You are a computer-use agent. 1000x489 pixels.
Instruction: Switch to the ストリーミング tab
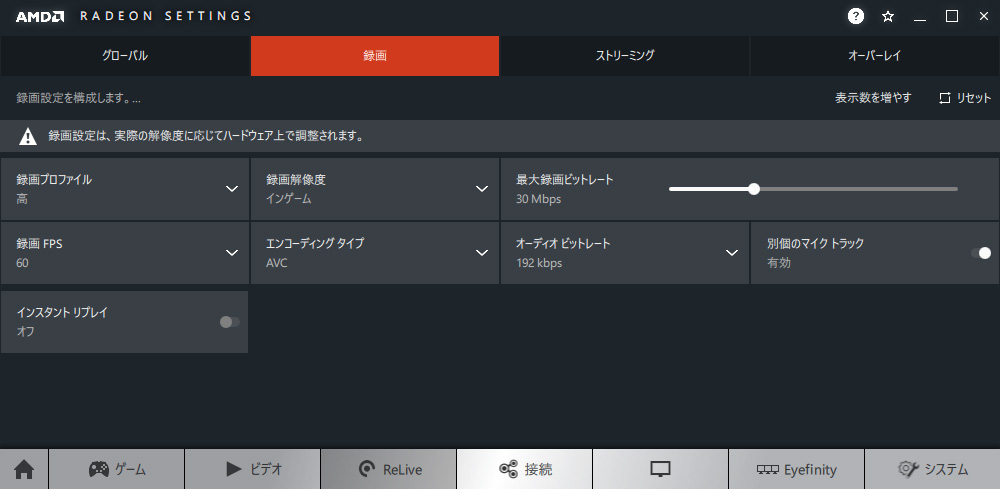click(x=625, y=55)
